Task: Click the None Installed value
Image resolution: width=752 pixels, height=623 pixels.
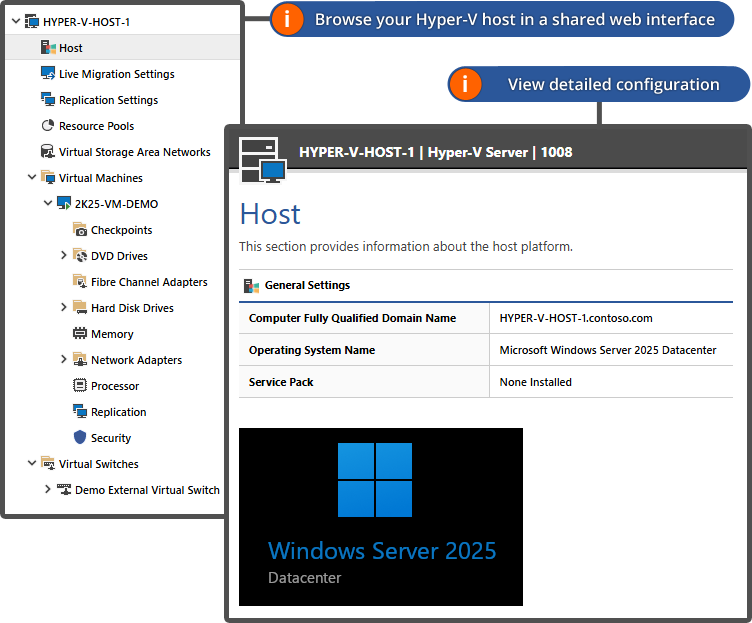Action: 536,382
